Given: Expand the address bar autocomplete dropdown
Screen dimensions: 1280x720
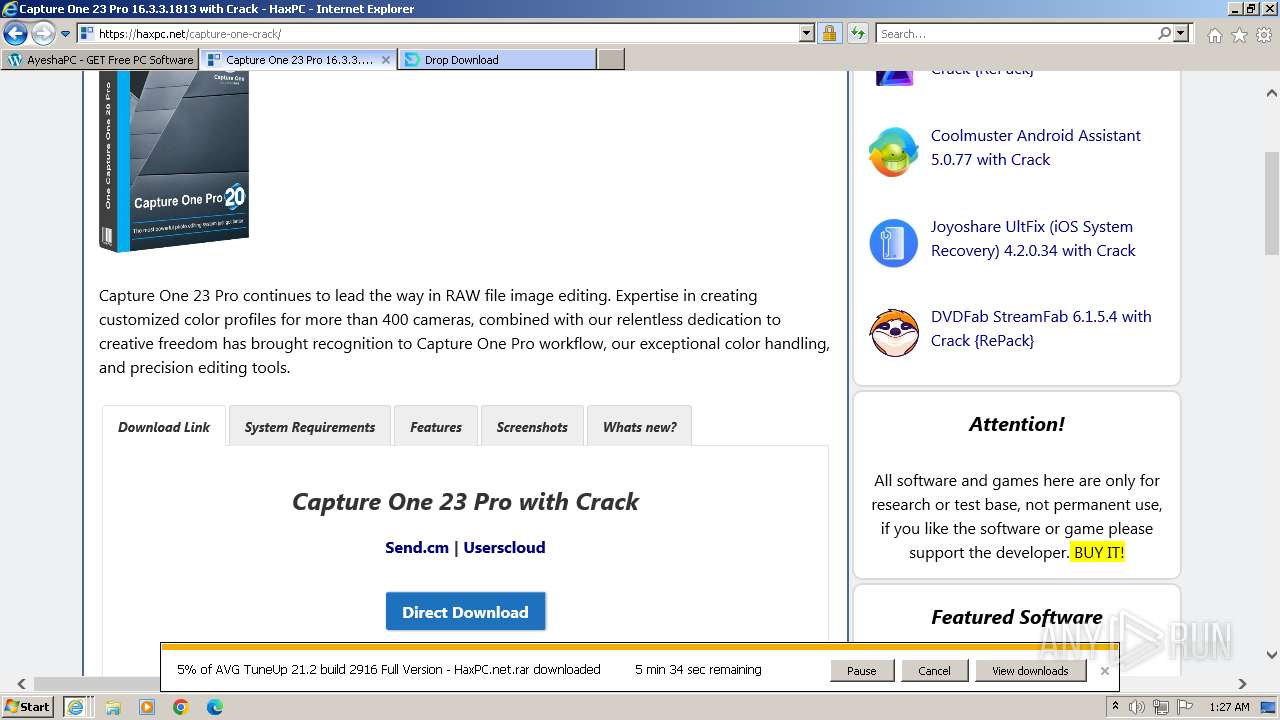Looking at the screenshot, I should pos(807,34).
